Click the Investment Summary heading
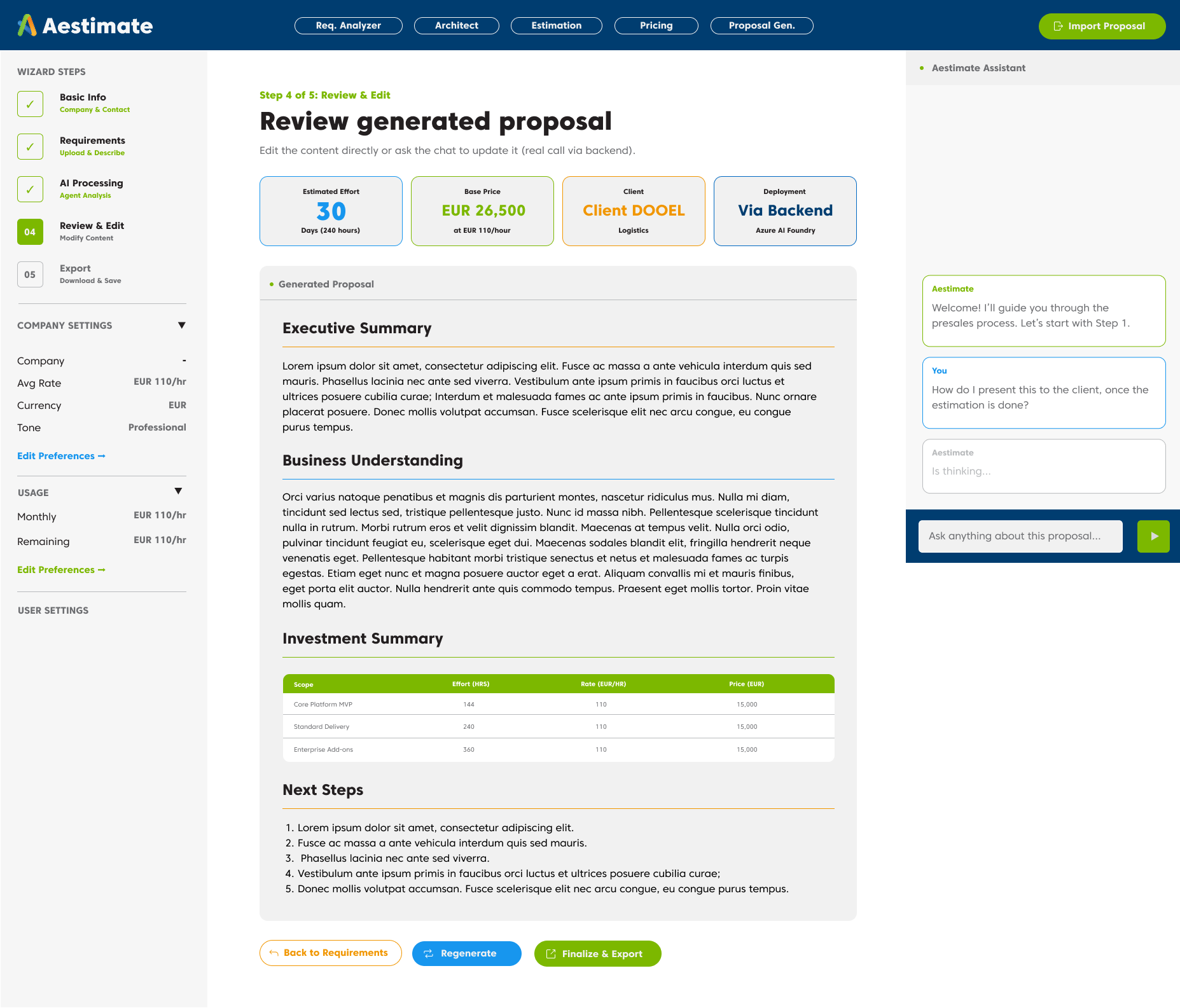The image size is (1180, 1008). [363, 639]
